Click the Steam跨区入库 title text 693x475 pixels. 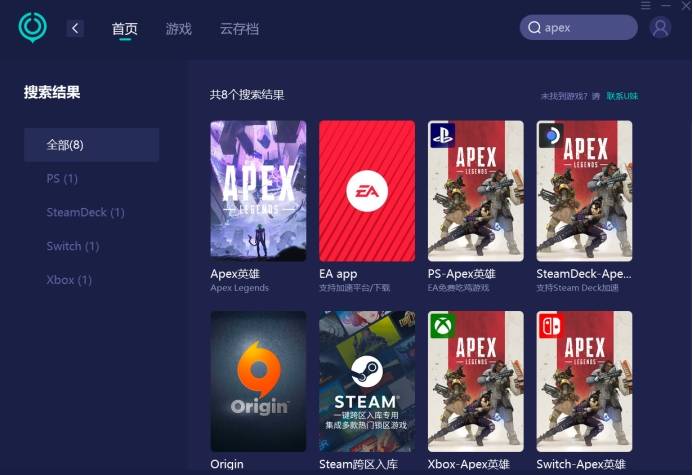(x=358, y=464)
